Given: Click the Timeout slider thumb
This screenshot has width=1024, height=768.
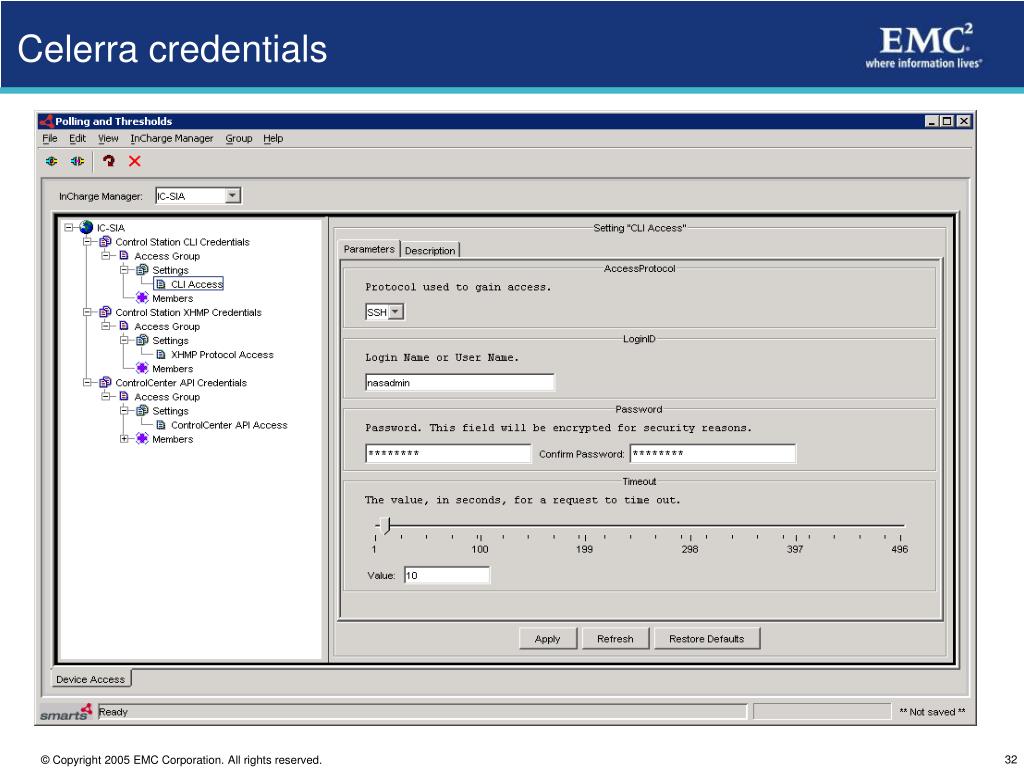Looking at the screenshot, I should [386, 525].
